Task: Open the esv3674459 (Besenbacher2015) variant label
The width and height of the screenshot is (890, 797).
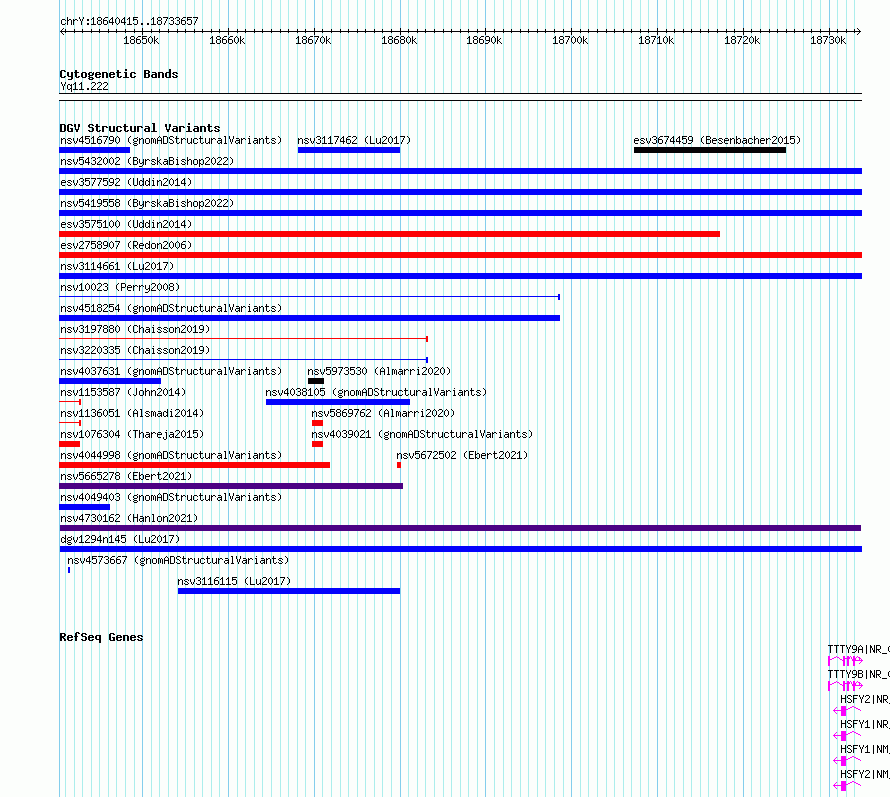Action: (x=717, y=140)
